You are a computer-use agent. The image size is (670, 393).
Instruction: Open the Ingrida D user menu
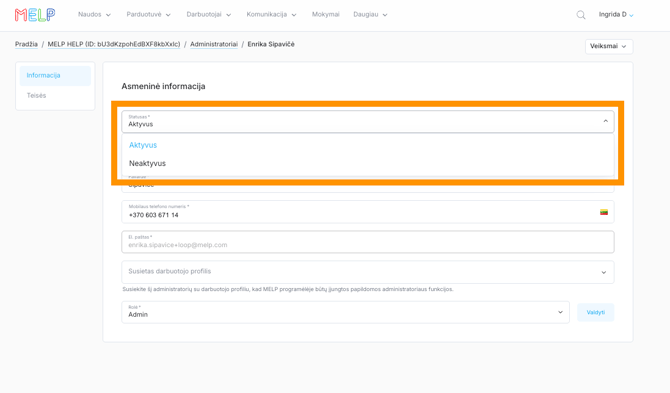tap(616, 15)
